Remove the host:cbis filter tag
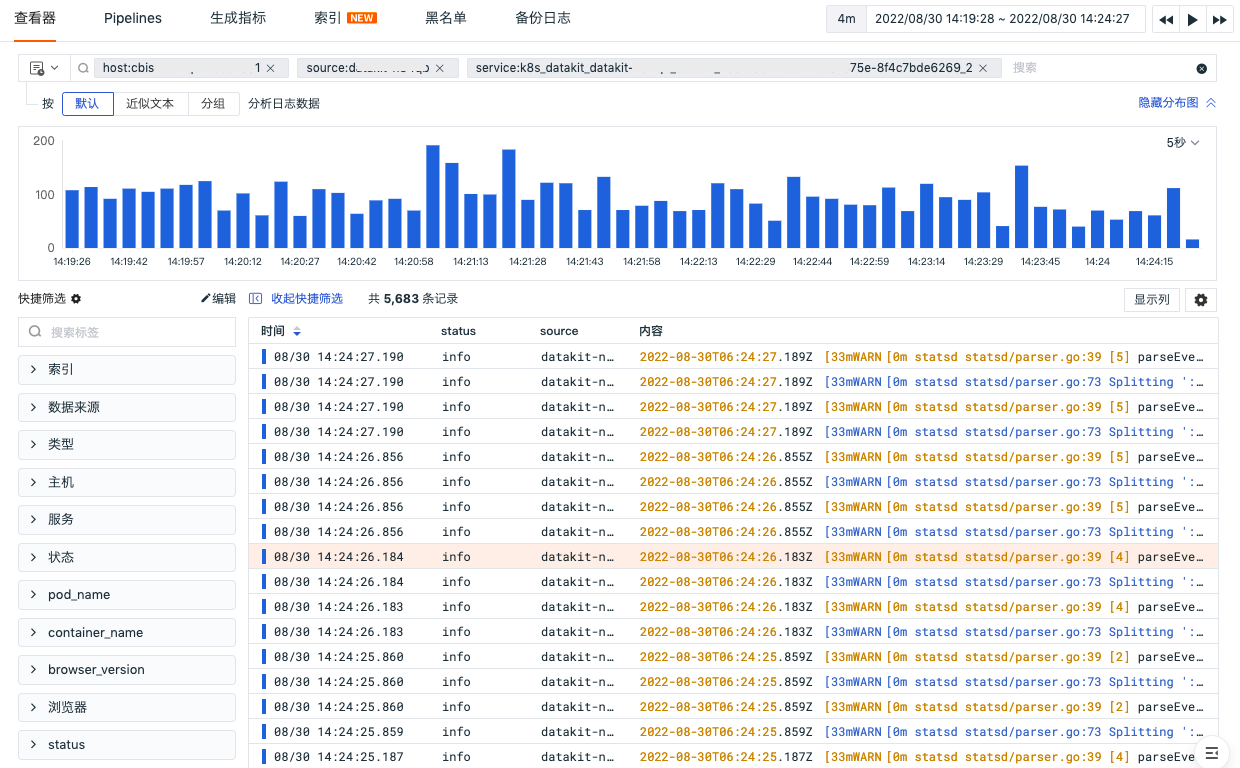Image resolution: width=1240 pixels, height=768 pixels. click(271, 68)
